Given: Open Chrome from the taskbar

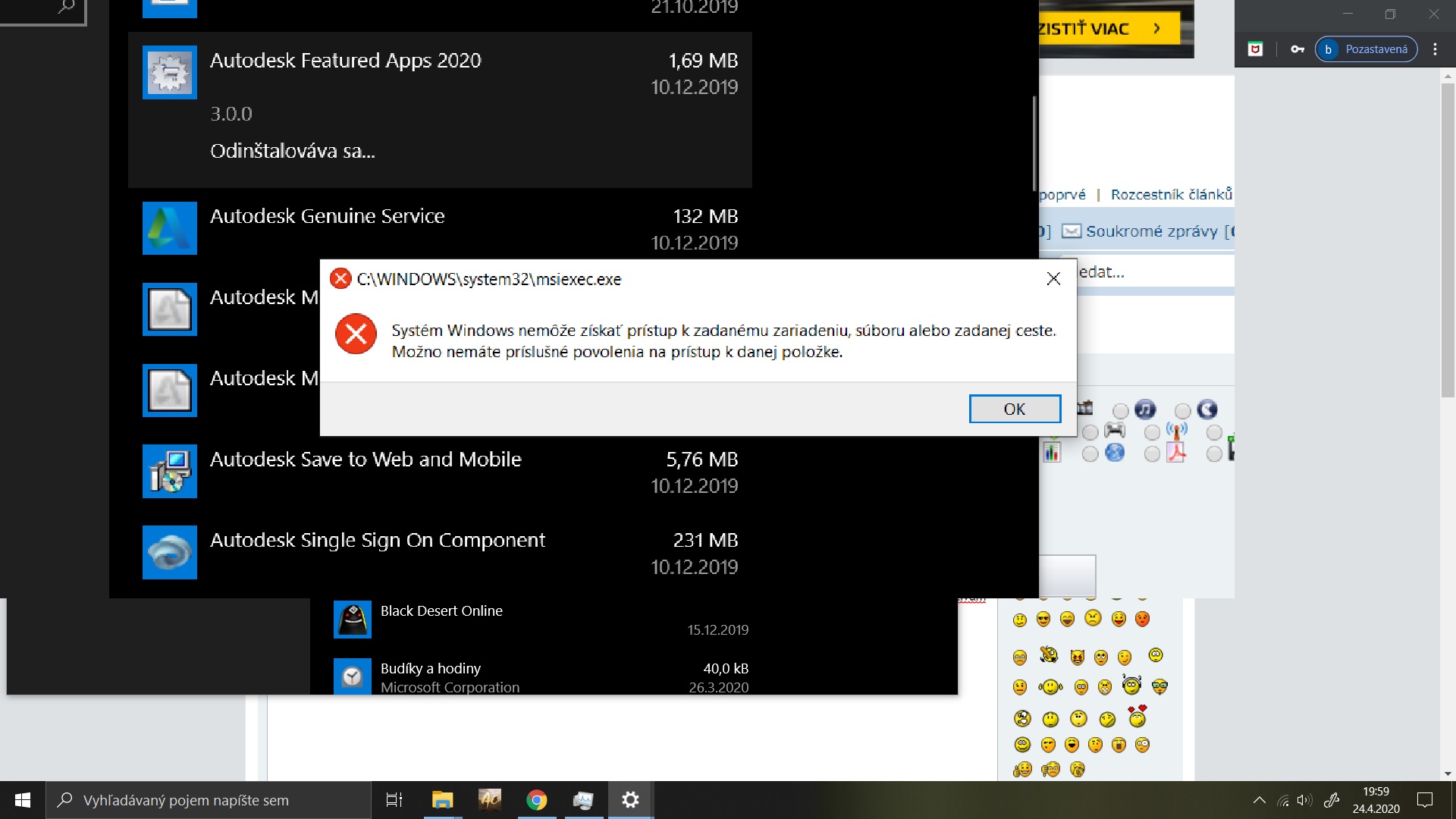Looking at the screenshot, I should tap(536, 800).
